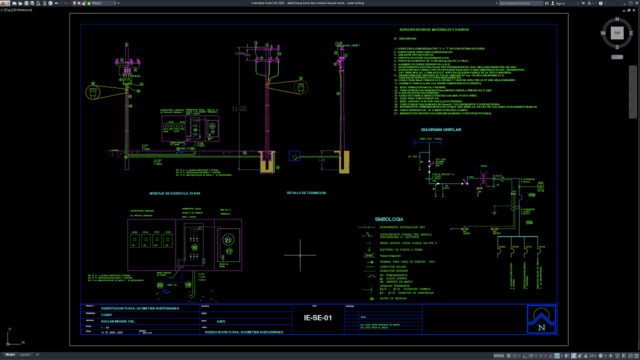Click the MODEL space button in status bar
Viewport: 640px width, 360px height.
(x=499, y=356)
